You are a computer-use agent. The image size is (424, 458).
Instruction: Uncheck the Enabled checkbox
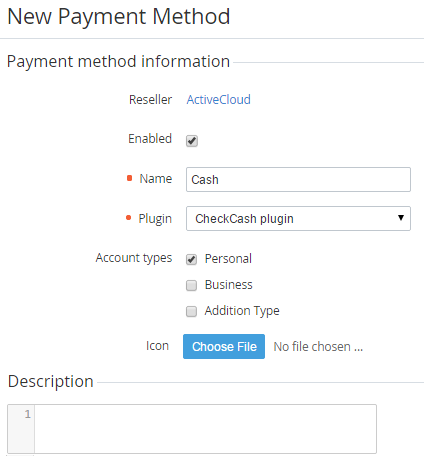pos(192,141)
